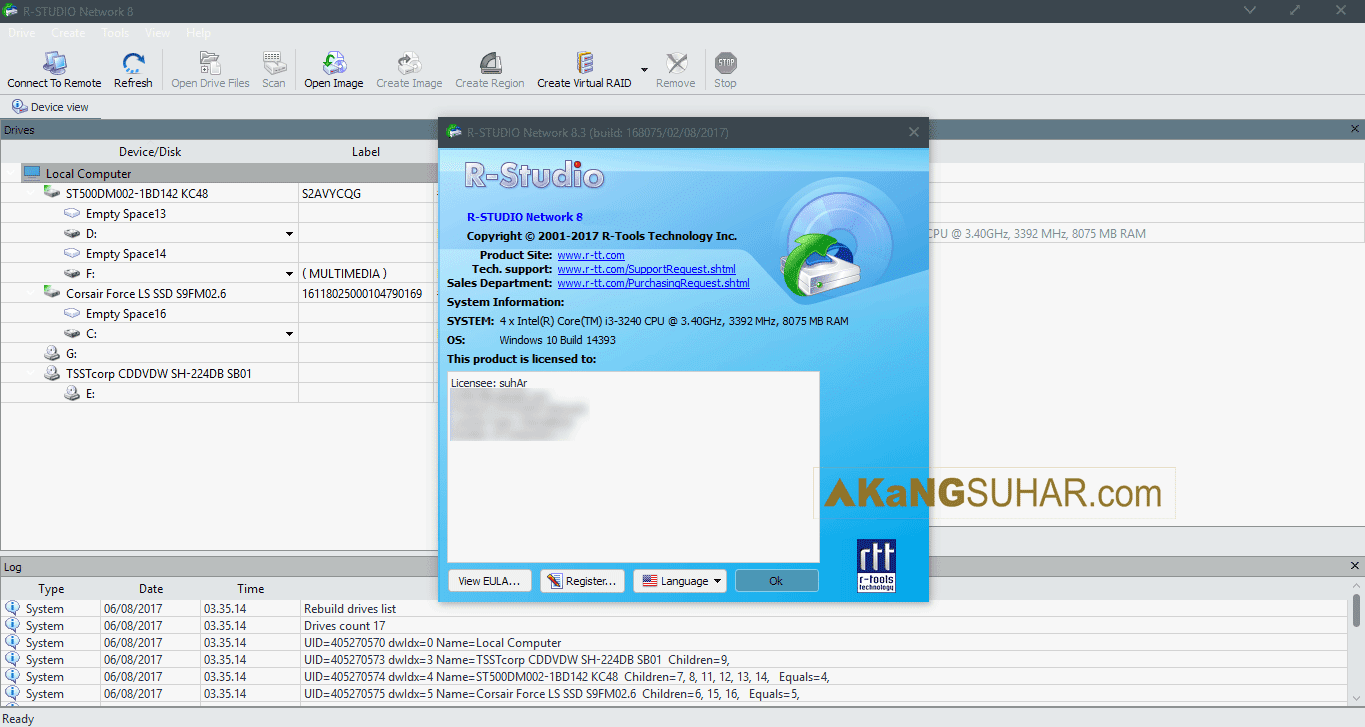Click the r-tools technology logo in the dialog
The width and height of the screenshot is (1365, 727).
pyautogui.click(x=876, y=567)
